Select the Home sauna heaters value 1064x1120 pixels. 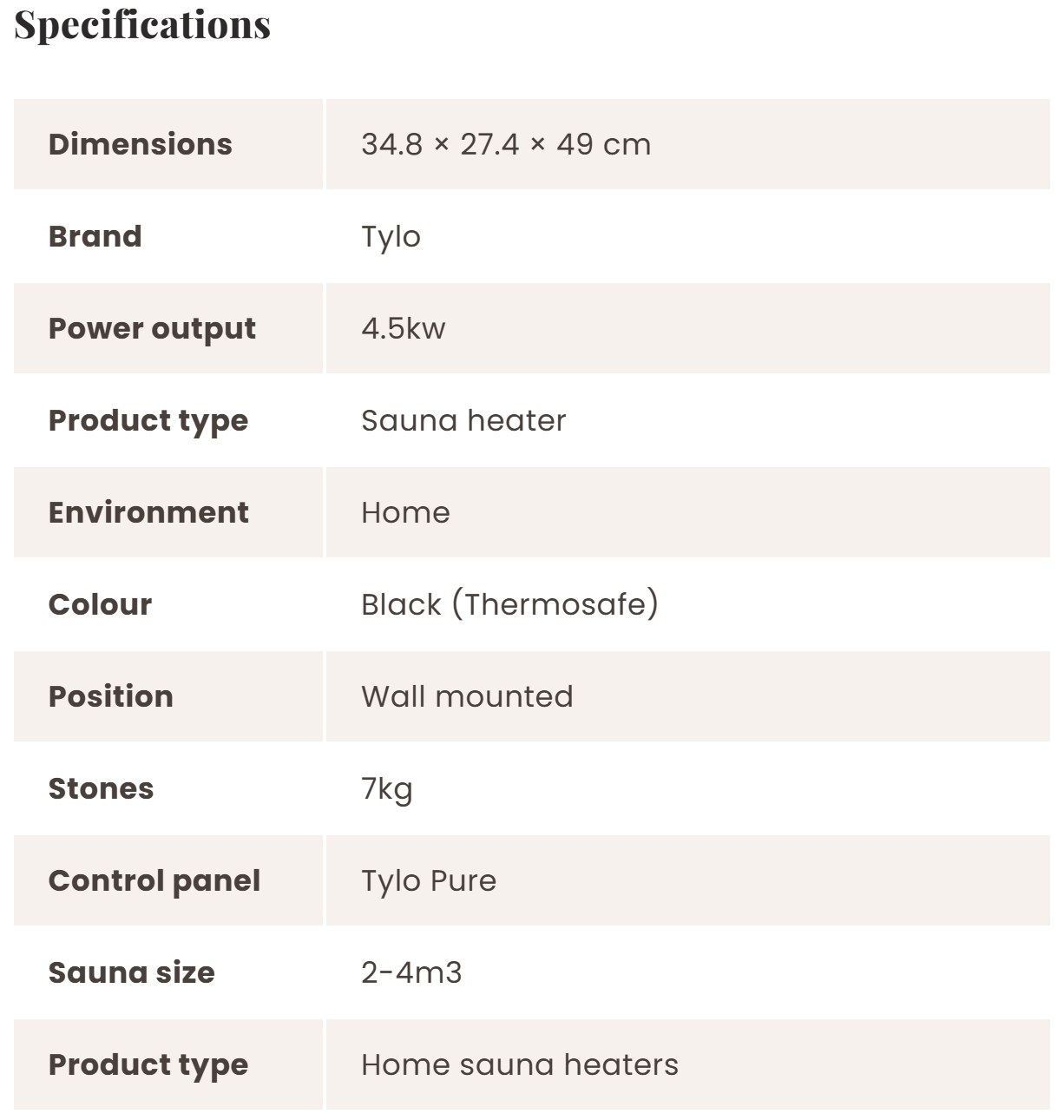(x=520, y=1064)
